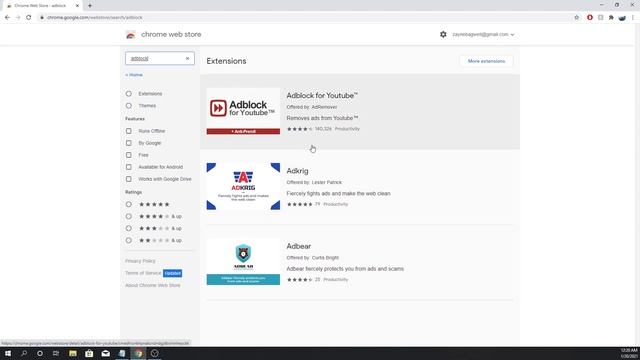Screen dimensions: 640x360
Task: Open the Chrome profile avatar
Action: coord(622,18)
